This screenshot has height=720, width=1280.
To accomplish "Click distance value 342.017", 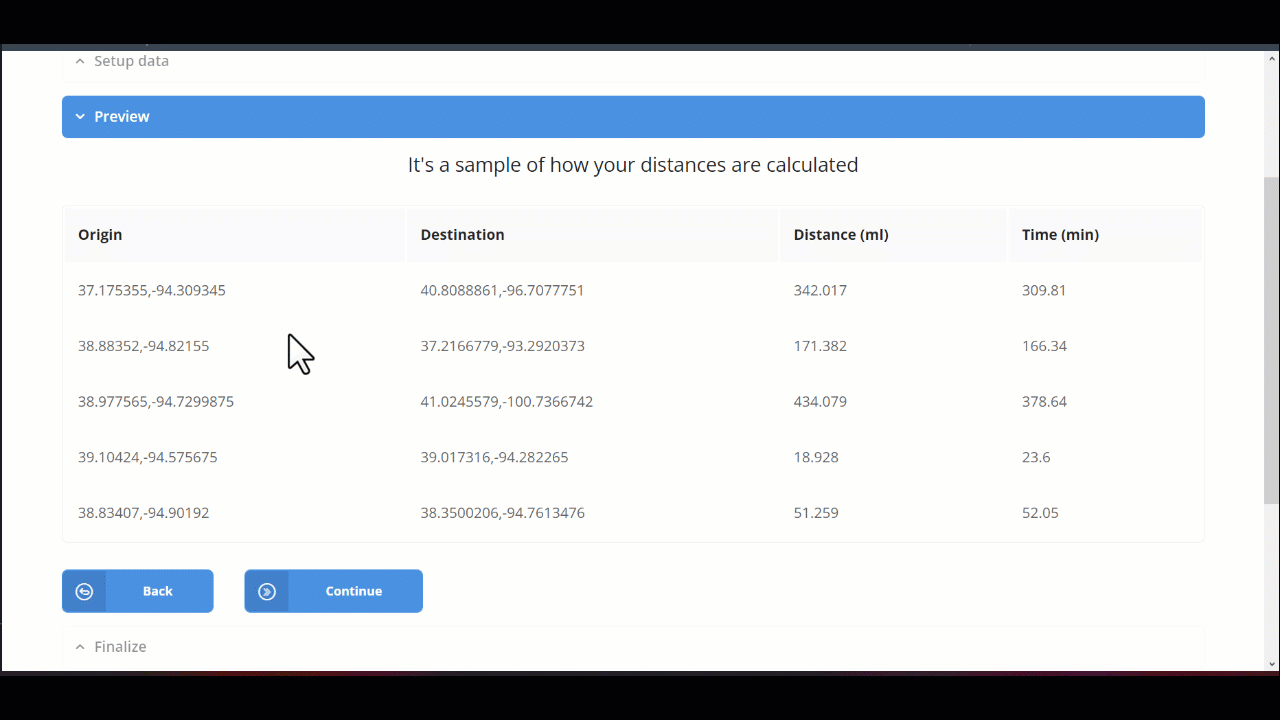I will [820, 291].
